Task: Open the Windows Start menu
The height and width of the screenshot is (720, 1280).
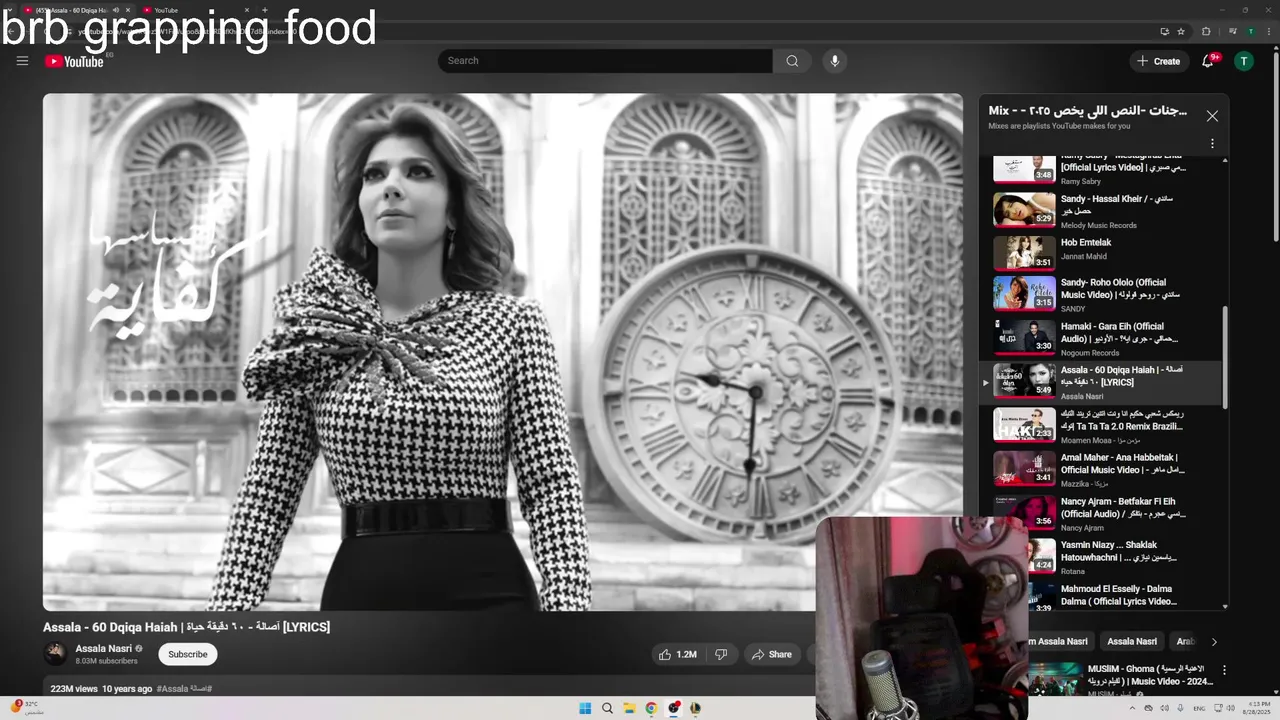Action: pos(585,708)
